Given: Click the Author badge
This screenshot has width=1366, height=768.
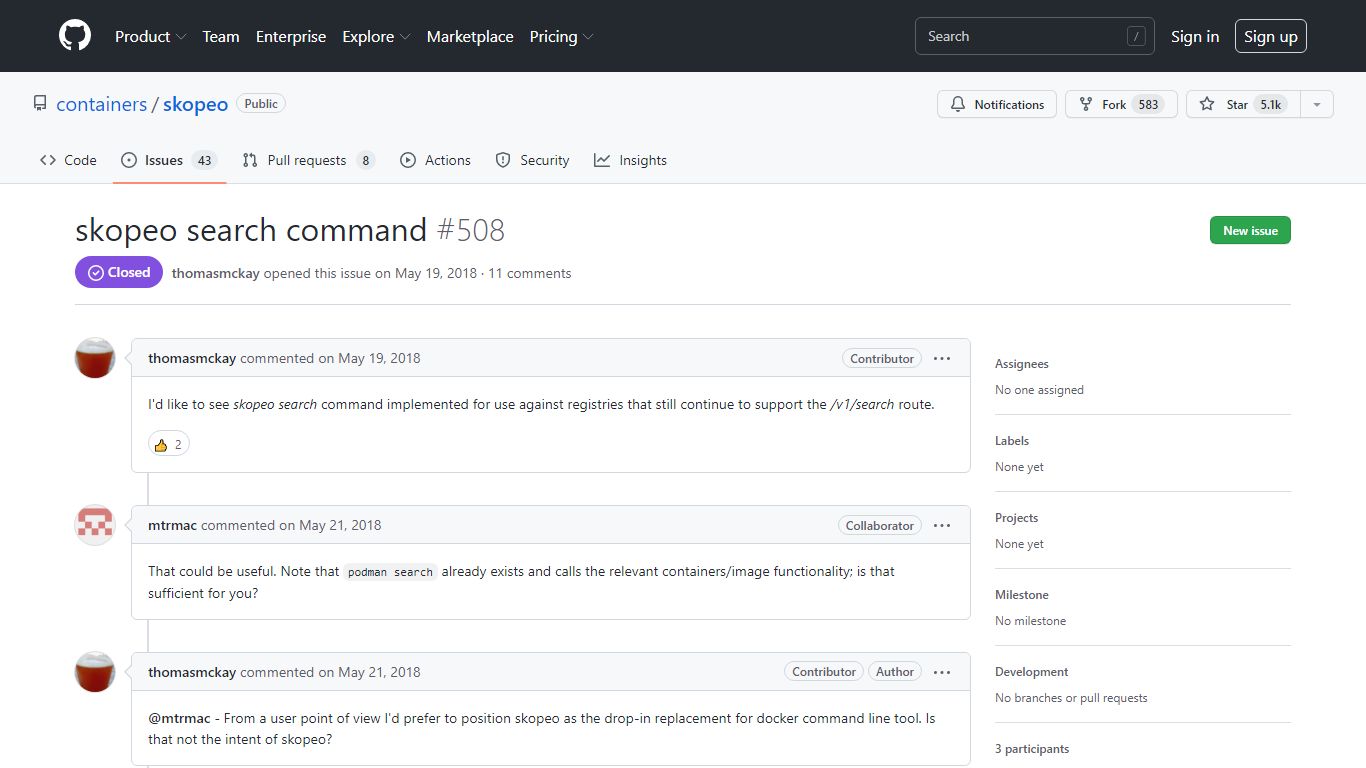Looking at the screenshot, I should coord(895,672).
